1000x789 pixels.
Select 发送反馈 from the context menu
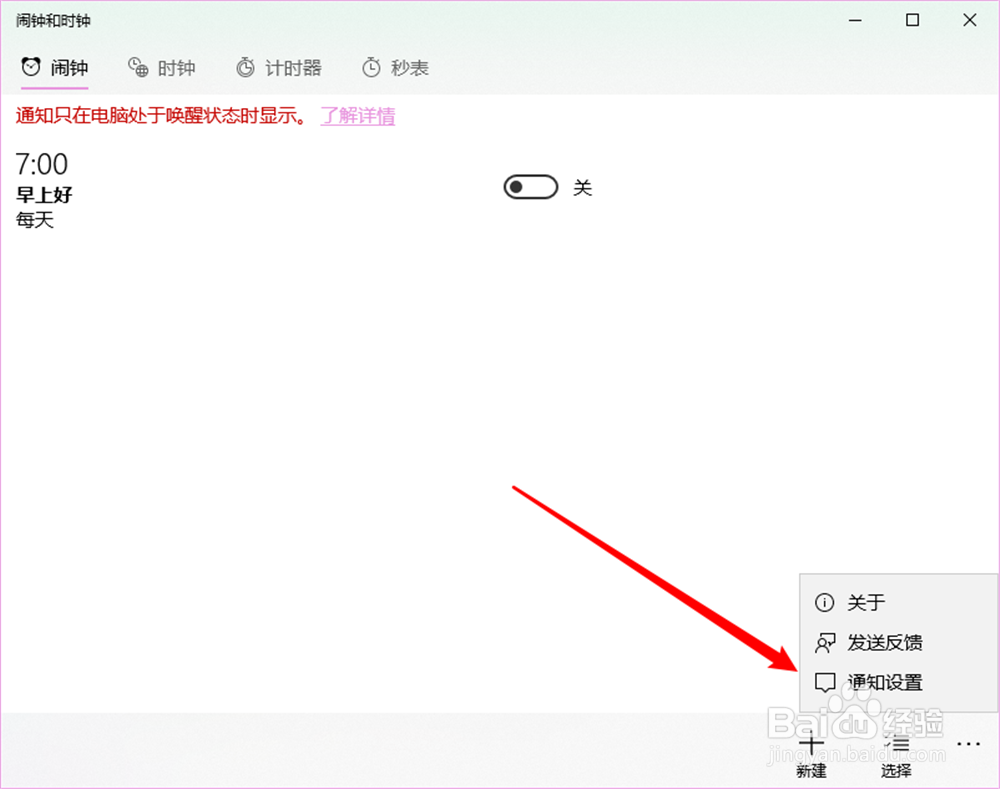point(885,642)
